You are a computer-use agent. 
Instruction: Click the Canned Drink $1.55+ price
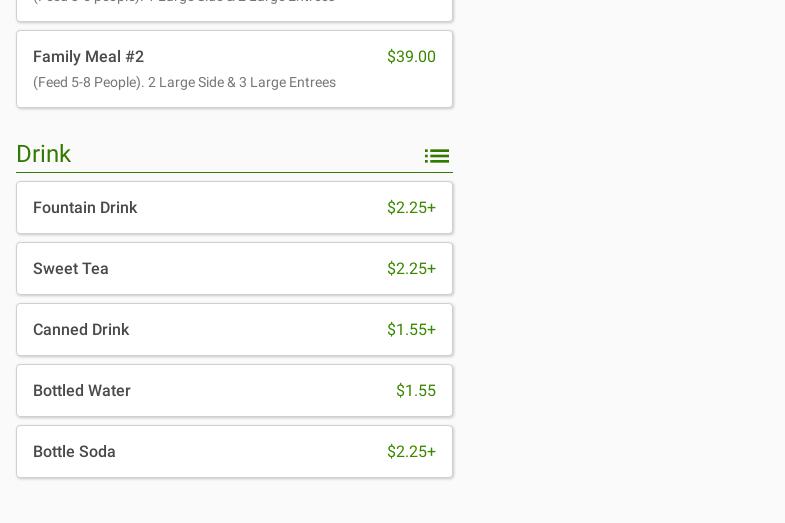click(411, 330)
